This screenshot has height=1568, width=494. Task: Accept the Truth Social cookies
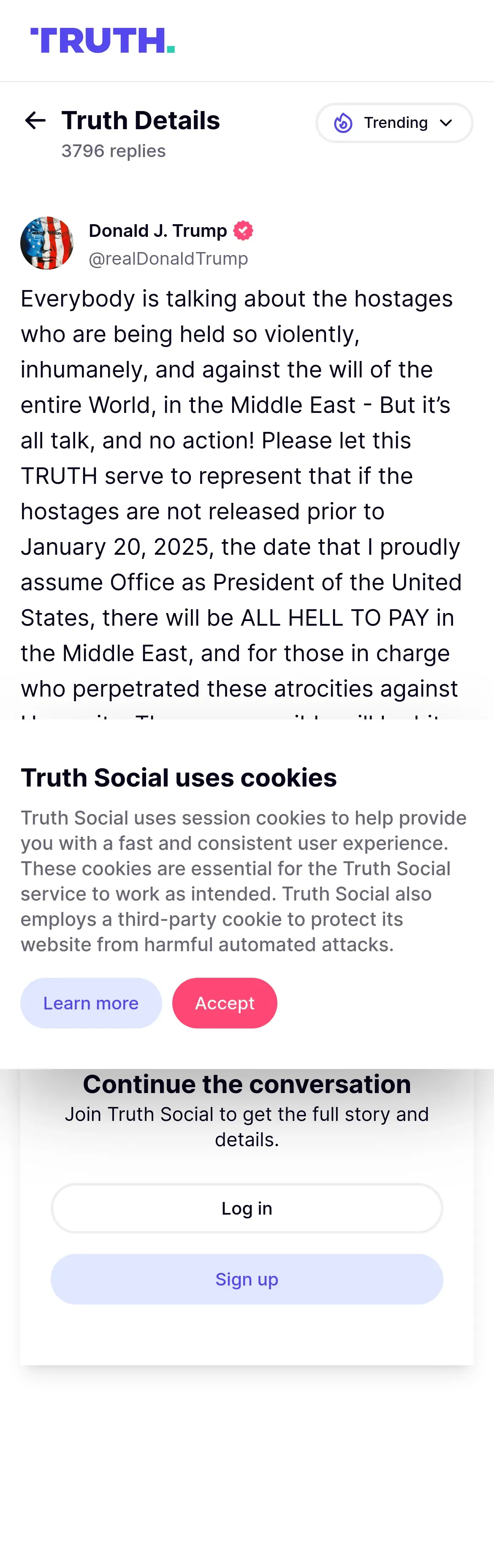coord(225,1003)
